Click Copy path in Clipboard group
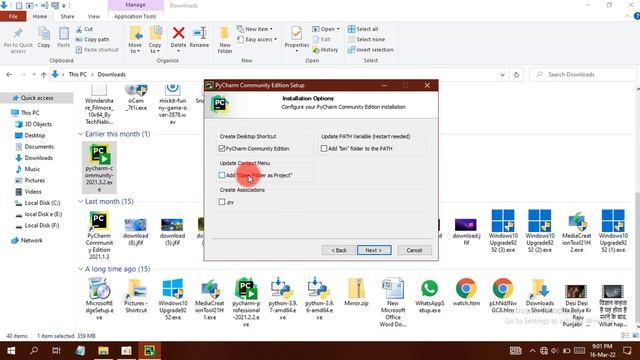 click(93, 40)
